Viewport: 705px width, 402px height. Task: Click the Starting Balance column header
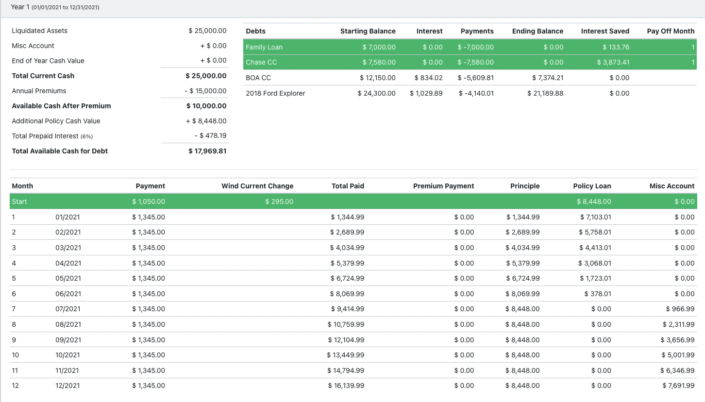coord(367,31)
